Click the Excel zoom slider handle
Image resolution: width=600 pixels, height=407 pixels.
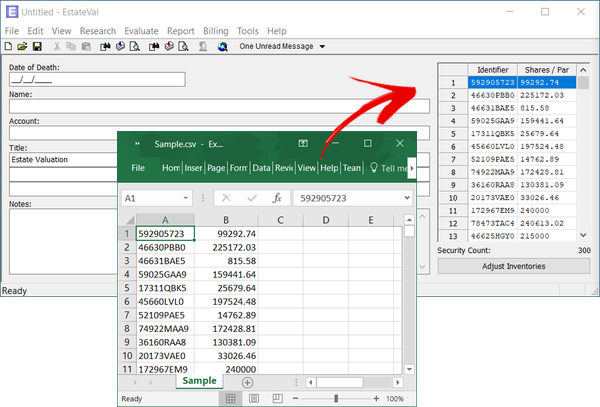336,399
